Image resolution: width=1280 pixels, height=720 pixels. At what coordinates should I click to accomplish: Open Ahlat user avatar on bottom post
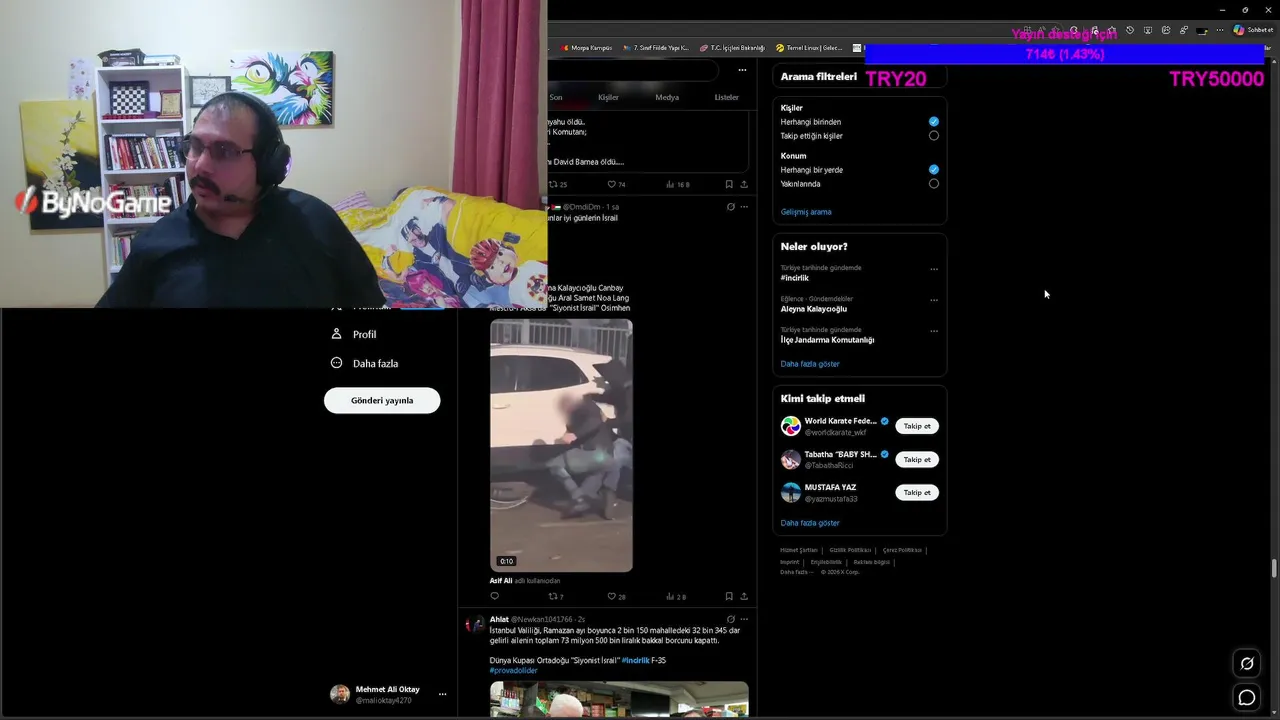coord(474,624)
